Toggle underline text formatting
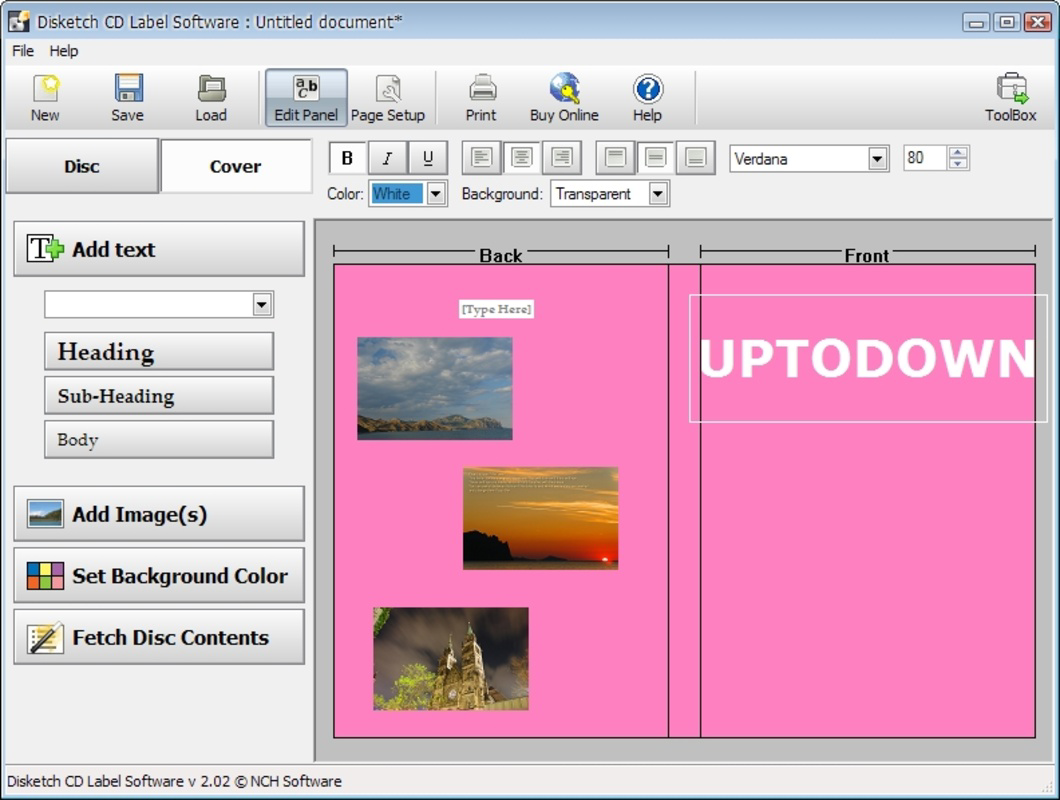The image size is (1060, 800). tap(427, 157)
